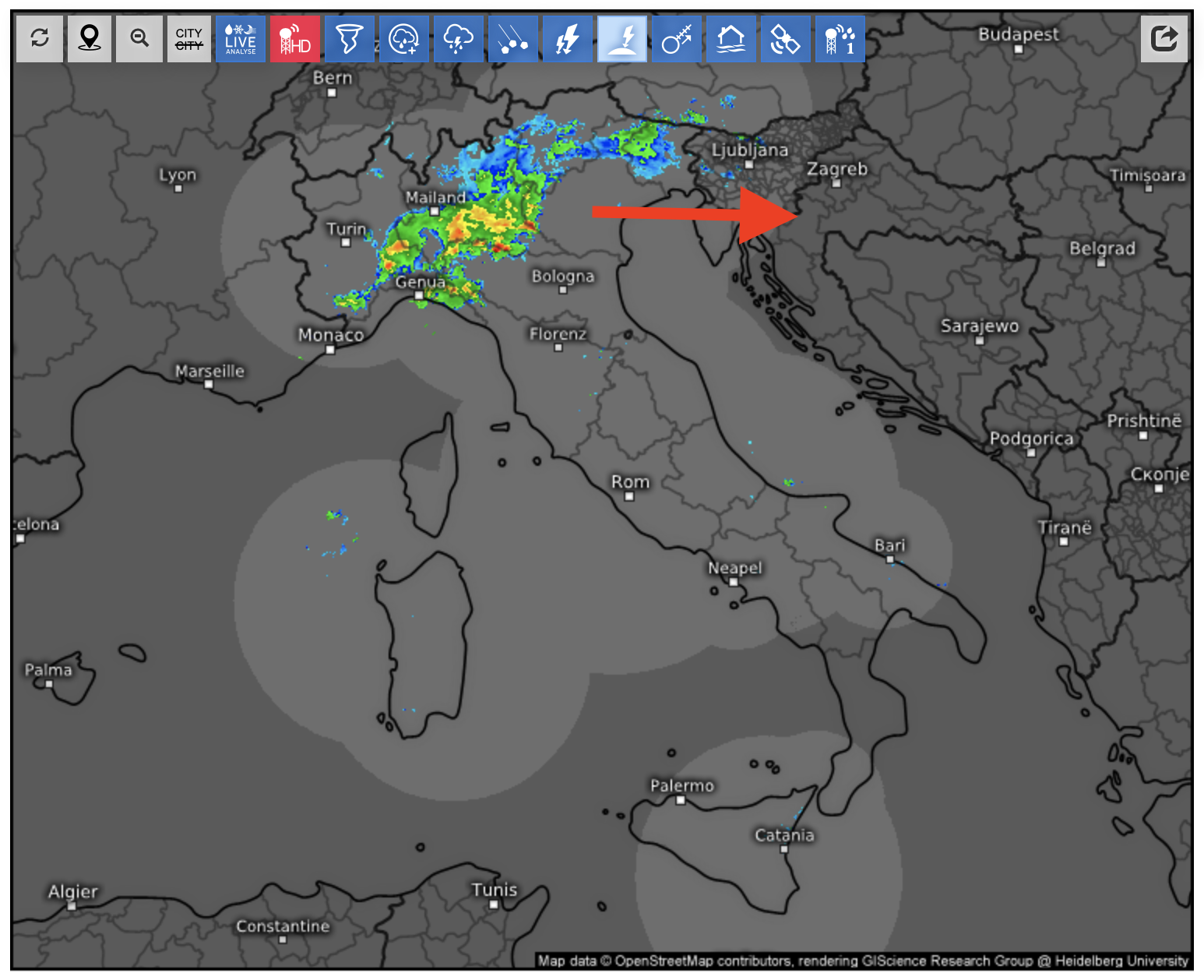Viewport: 1204px width, 980px height.
Task: Click the Rom city marker
Action: 629,496
